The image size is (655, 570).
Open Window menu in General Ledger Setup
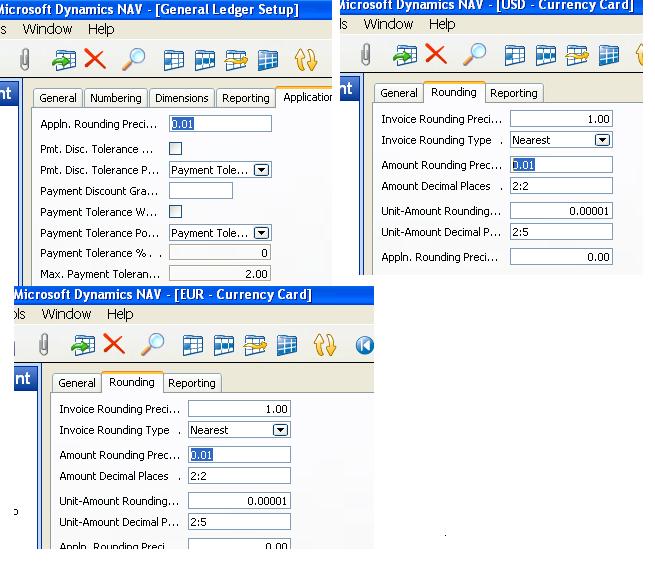[x=47, y=29]
